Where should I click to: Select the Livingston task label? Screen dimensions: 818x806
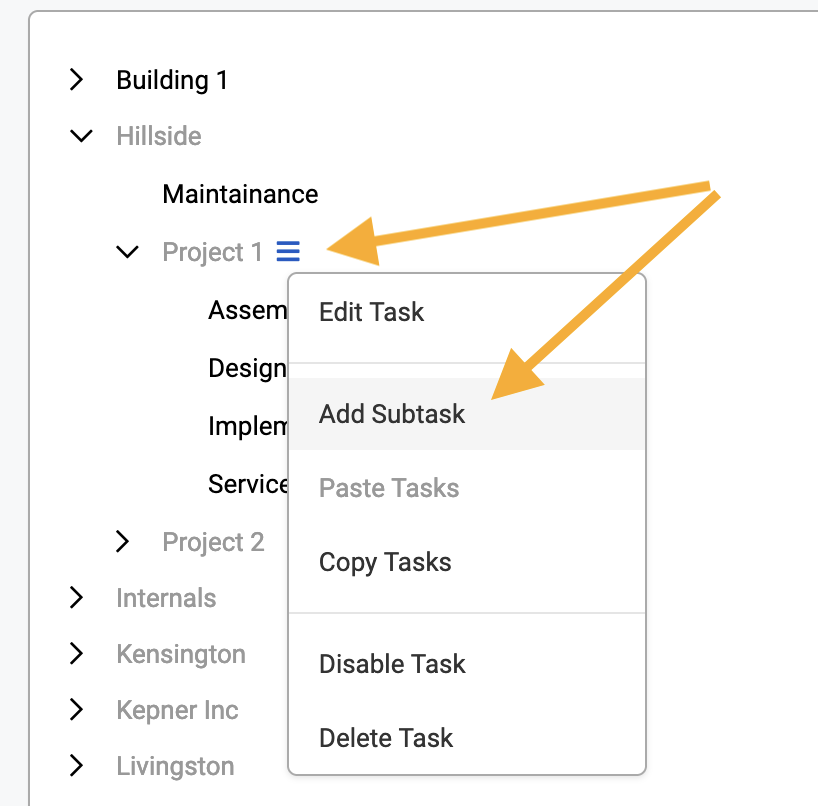[175, 766]
